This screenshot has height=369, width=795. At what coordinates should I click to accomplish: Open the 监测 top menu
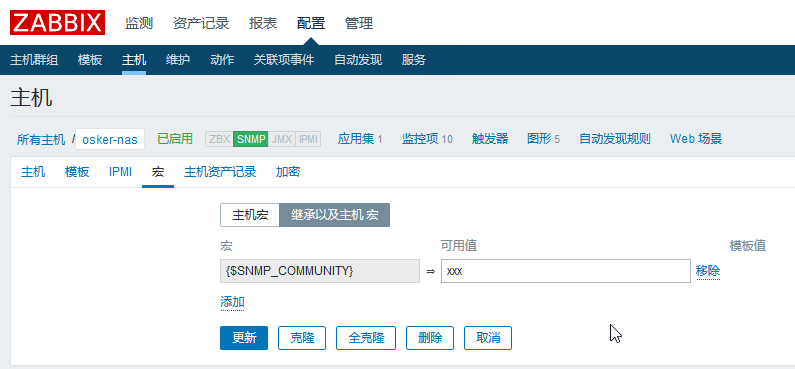pyautogui.click(x=139, y=23)
